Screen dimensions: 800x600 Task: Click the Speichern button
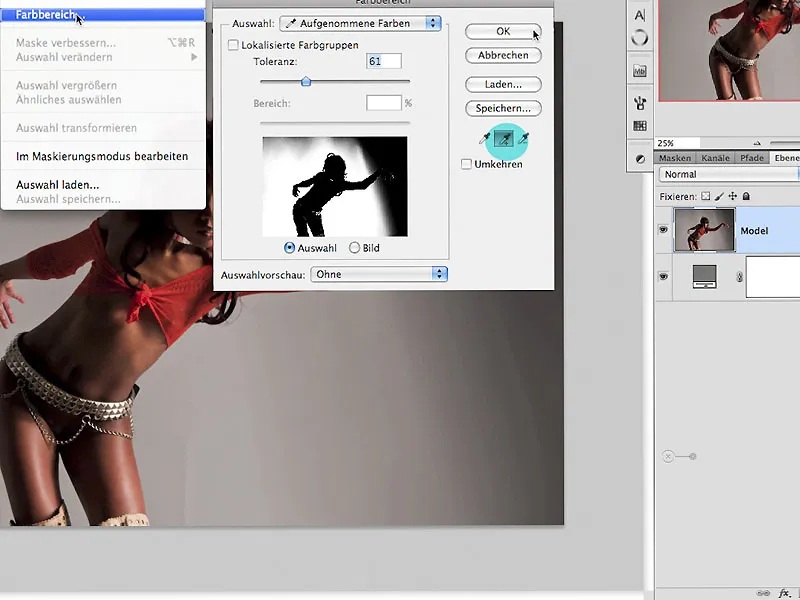[x=503, y=108]
